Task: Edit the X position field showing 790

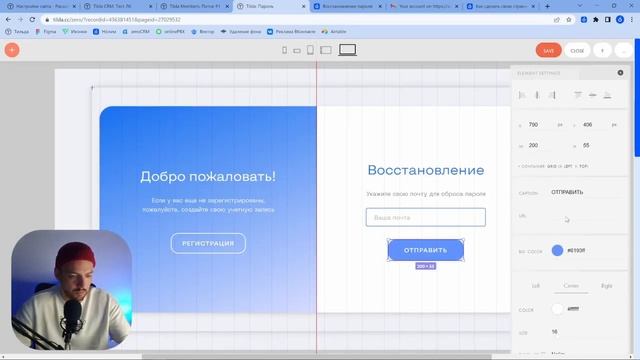Action: 539,124
